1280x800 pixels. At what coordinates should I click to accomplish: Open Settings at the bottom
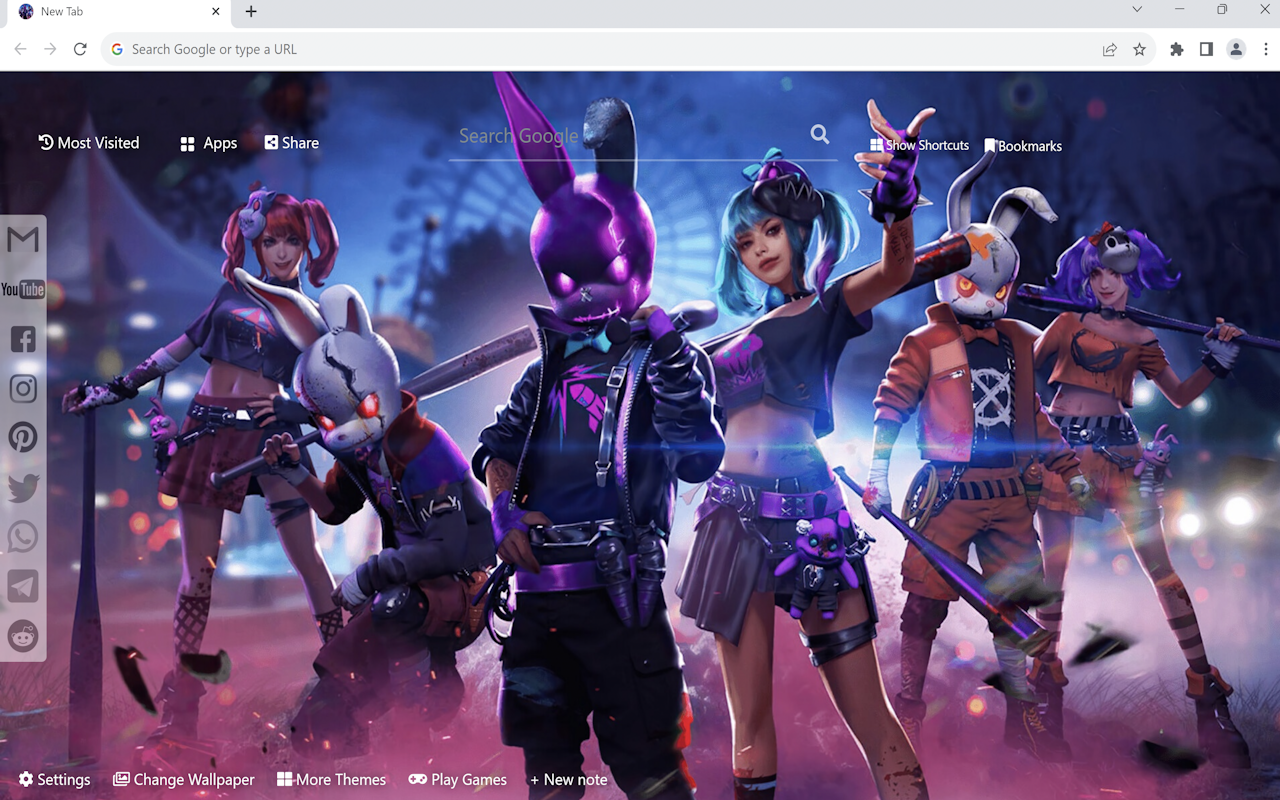54,779
